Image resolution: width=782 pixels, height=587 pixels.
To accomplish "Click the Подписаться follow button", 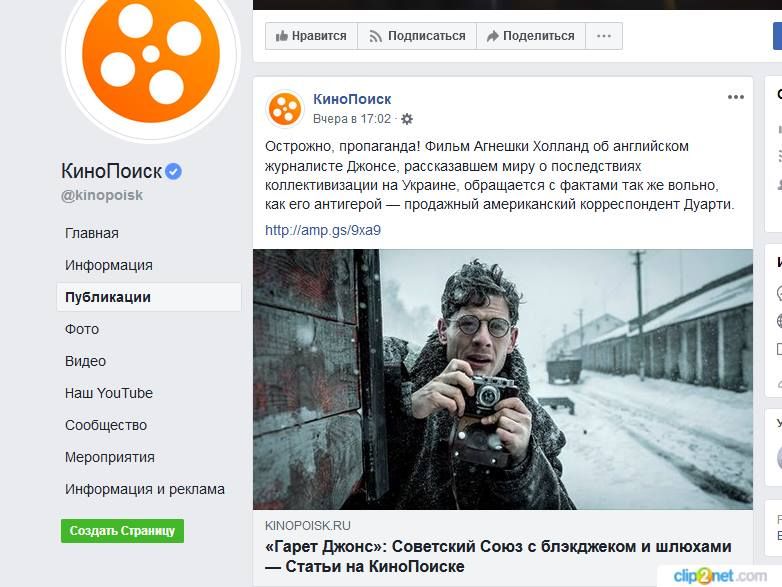I will (417, 36).
